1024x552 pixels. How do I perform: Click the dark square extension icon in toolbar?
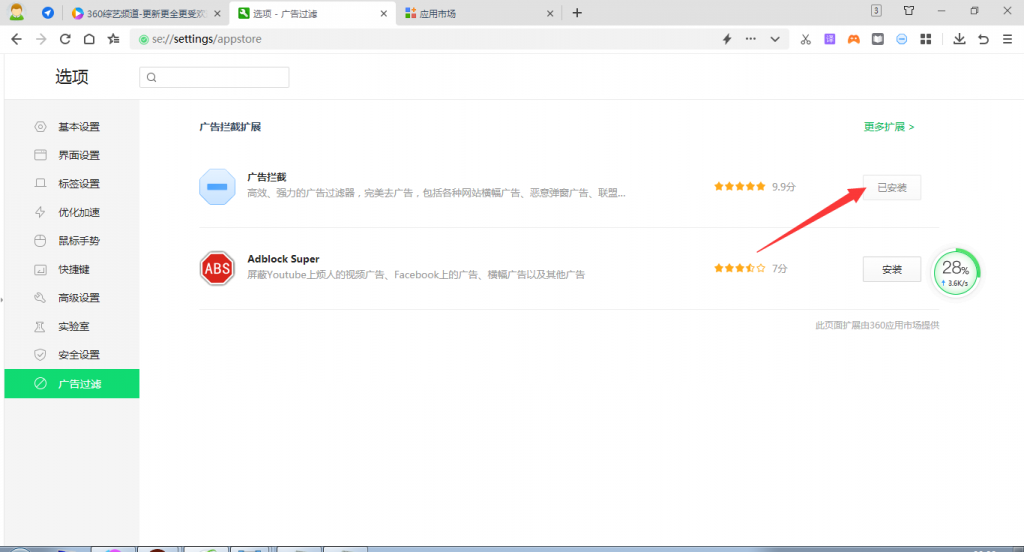pyautogui.click(x=878, y=39)
